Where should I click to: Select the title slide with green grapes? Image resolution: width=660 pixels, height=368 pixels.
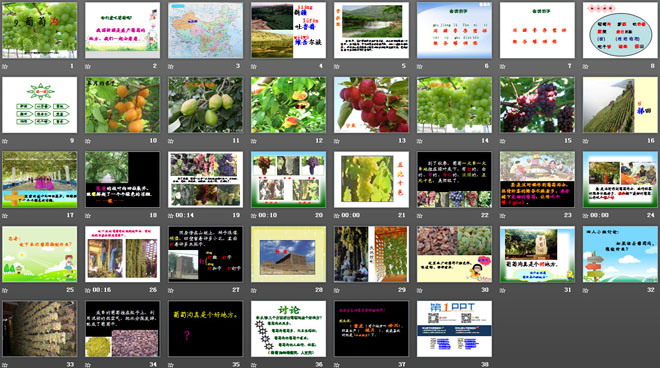click(x=40, y=30)
